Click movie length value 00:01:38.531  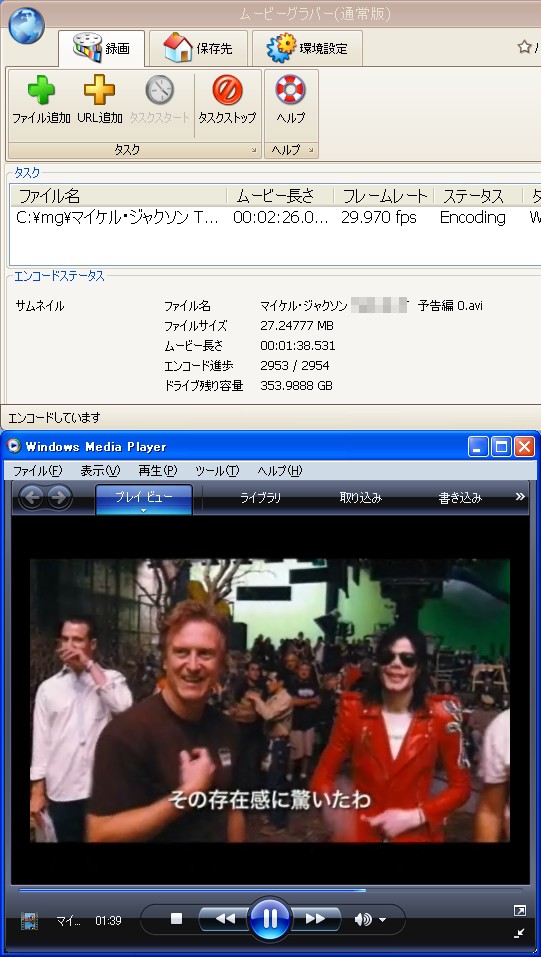[298, 346]
